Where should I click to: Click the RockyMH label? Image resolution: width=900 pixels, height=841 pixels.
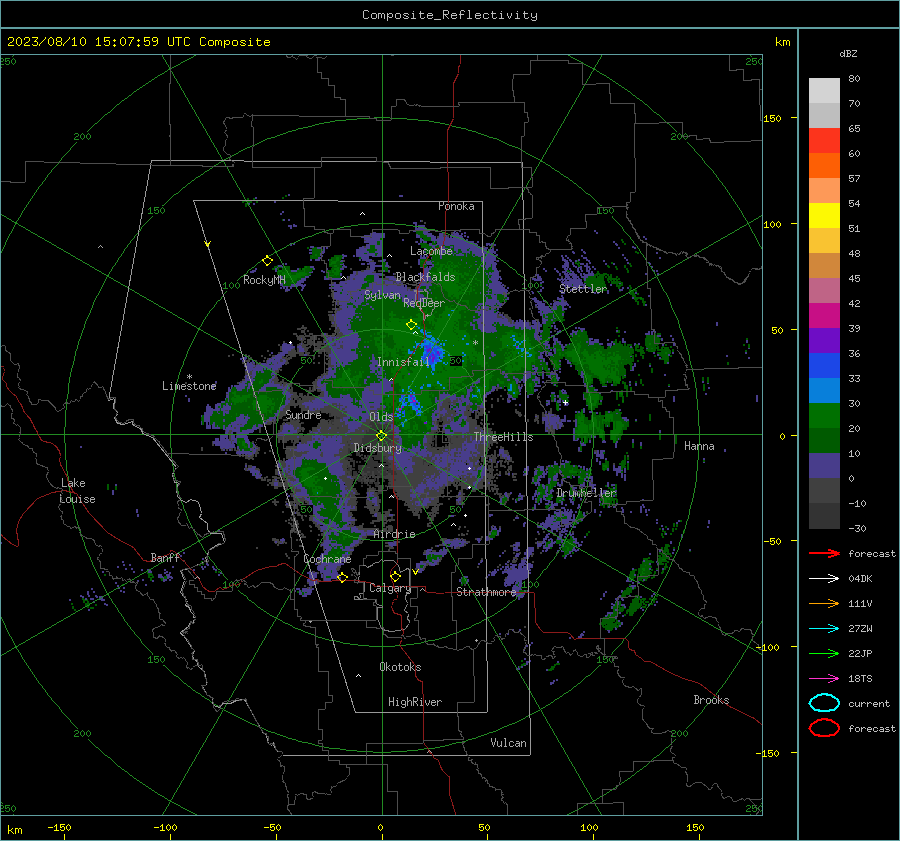264,280
